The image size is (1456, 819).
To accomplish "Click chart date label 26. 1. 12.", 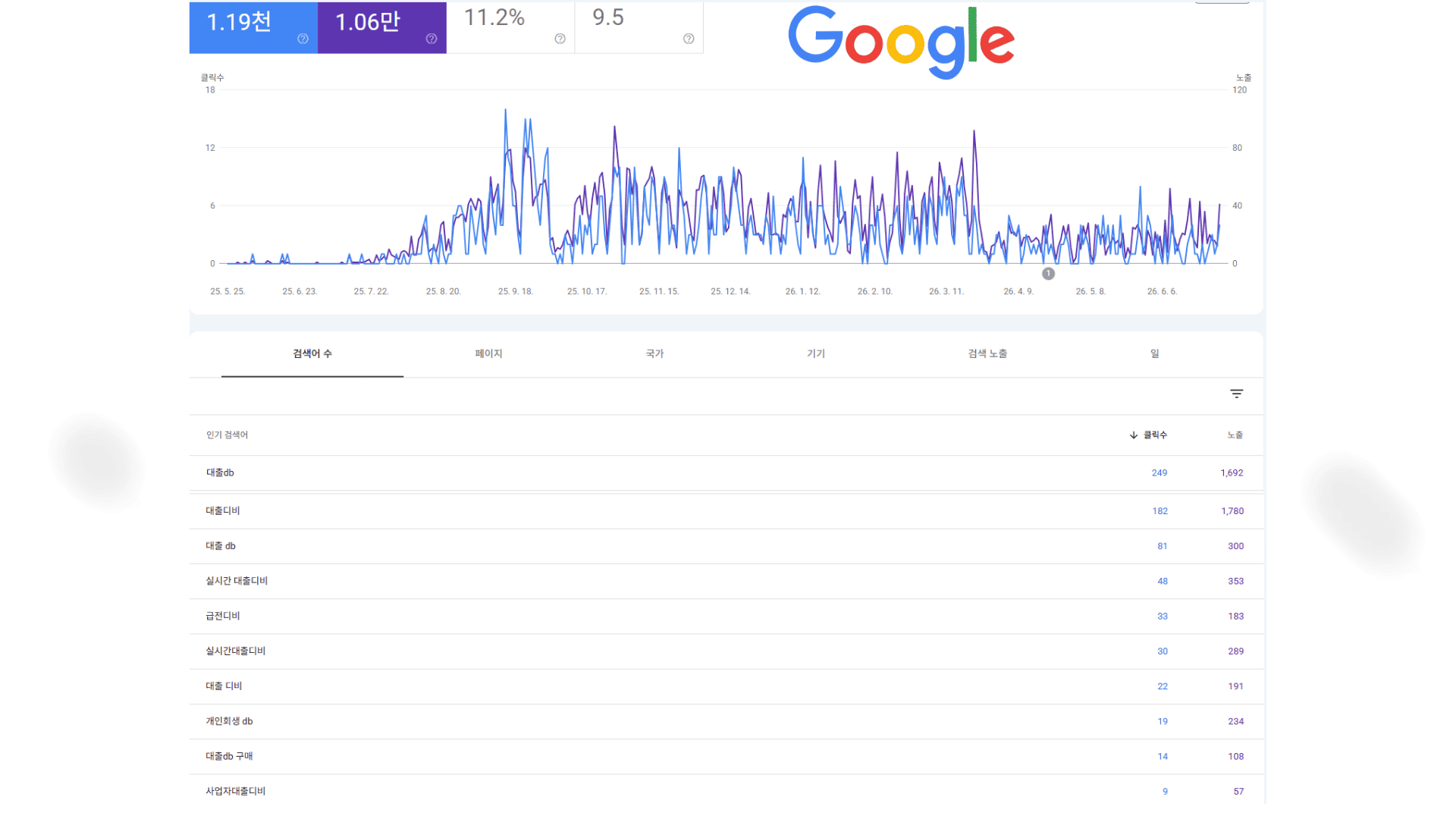I will pos(803,292).
